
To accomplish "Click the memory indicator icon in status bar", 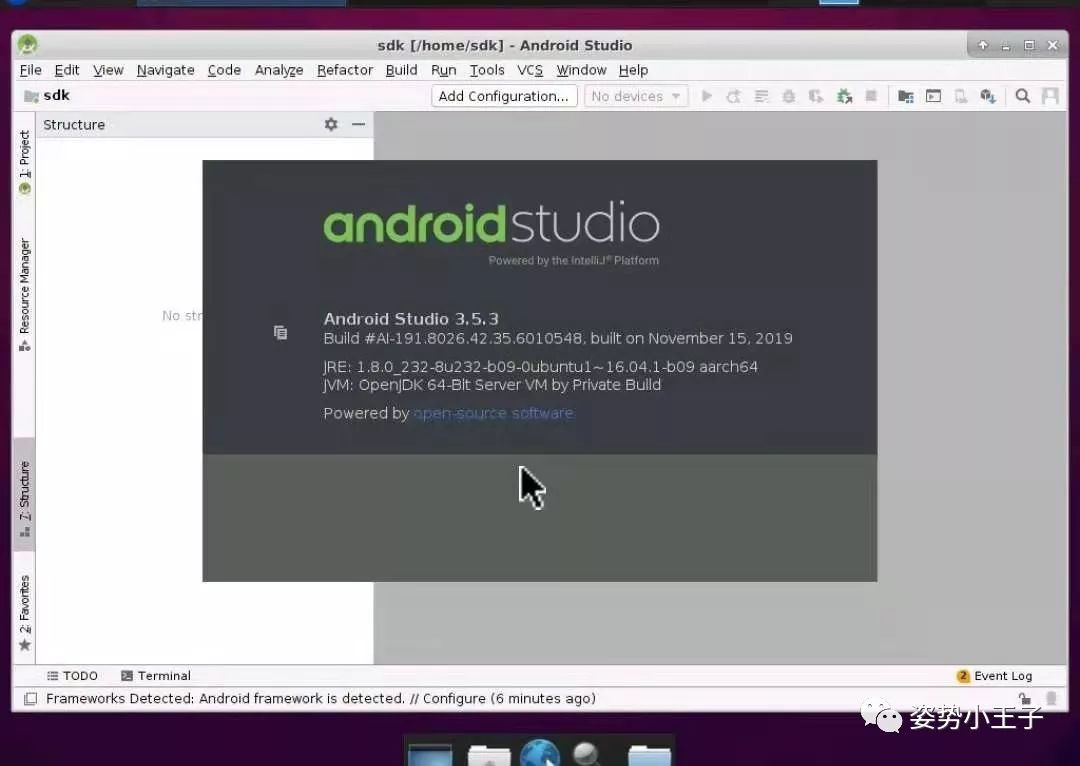I will tap(1051, 698).
